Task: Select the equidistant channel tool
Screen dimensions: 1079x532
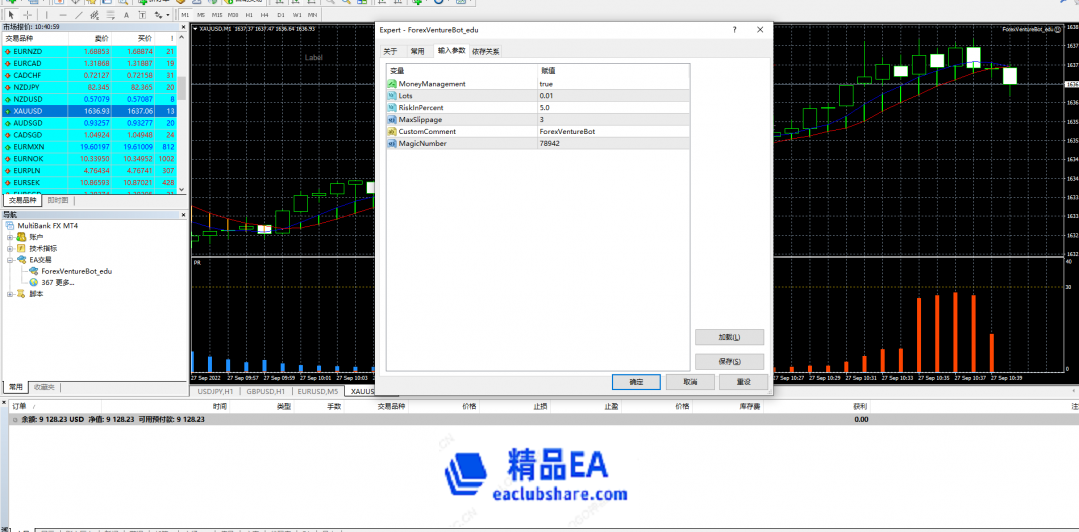Action: click(x=95, y=14)
